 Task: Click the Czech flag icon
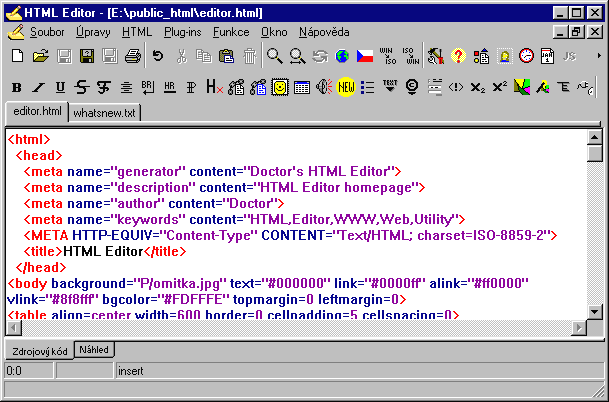[365, 56]
